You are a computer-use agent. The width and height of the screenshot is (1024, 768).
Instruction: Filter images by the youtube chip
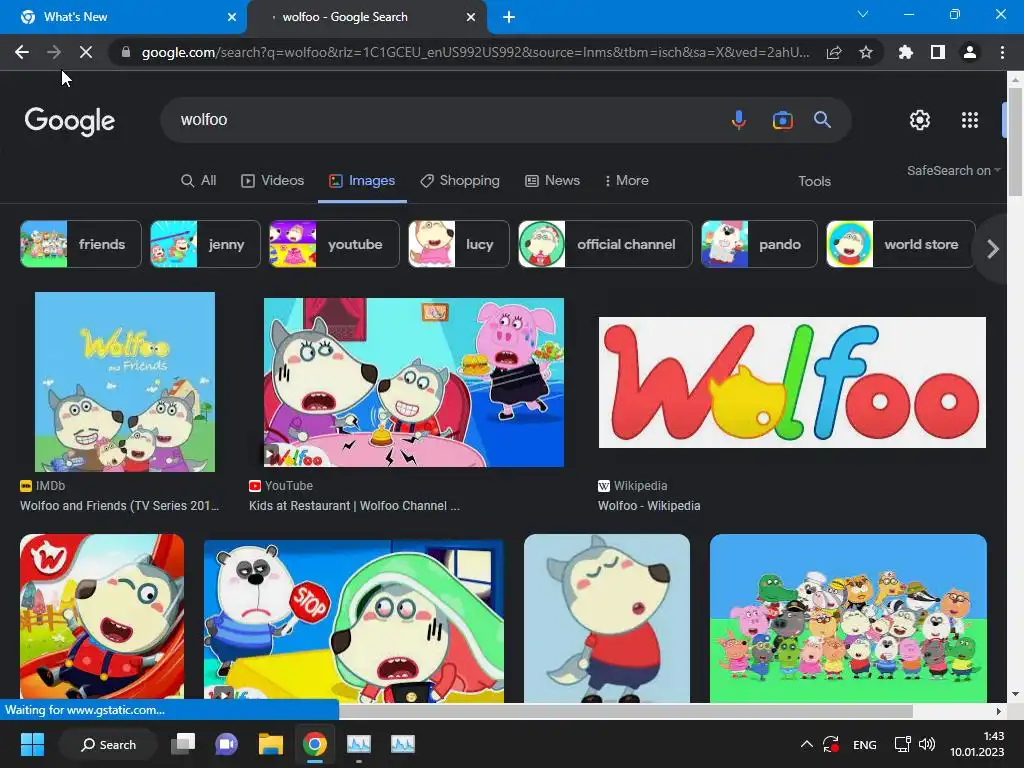334,244
